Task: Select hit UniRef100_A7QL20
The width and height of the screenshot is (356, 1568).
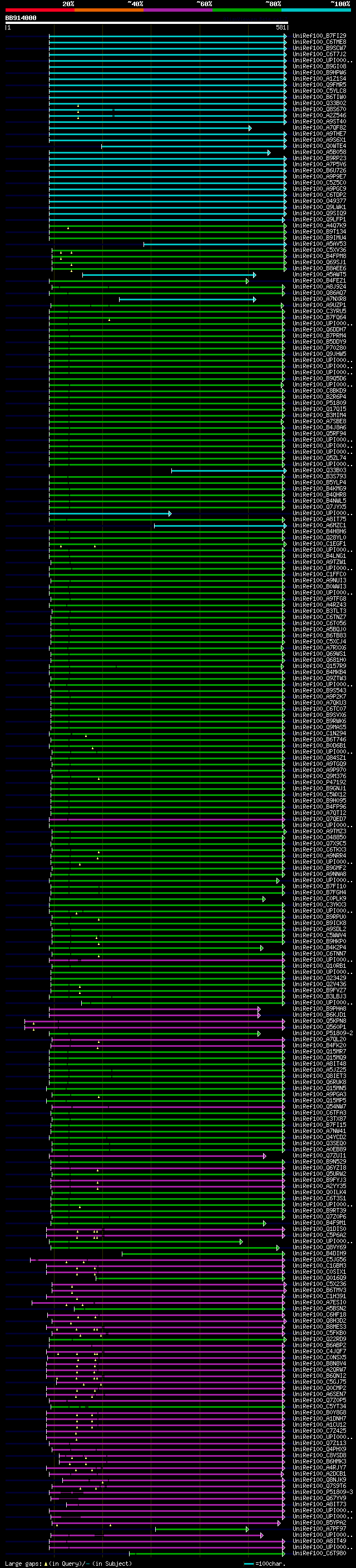Action: (x=319, y=1039)
